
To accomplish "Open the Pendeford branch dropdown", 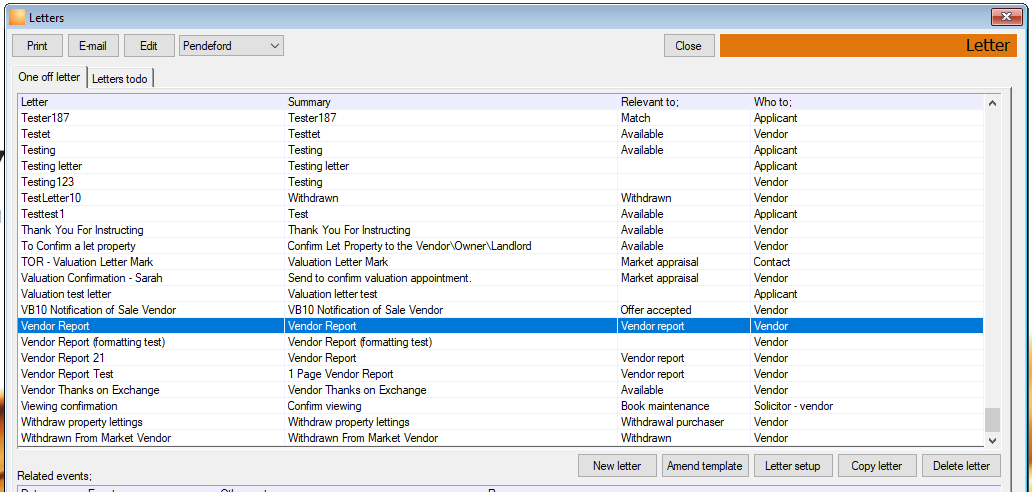I will coord(231,46).
